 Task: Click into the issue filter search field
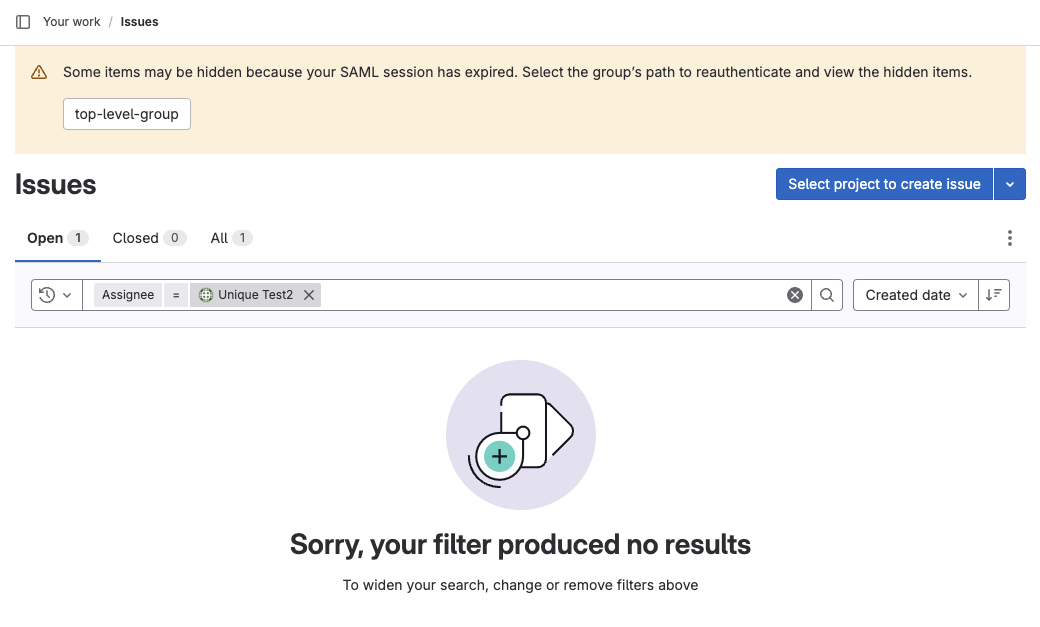[550, 294]
